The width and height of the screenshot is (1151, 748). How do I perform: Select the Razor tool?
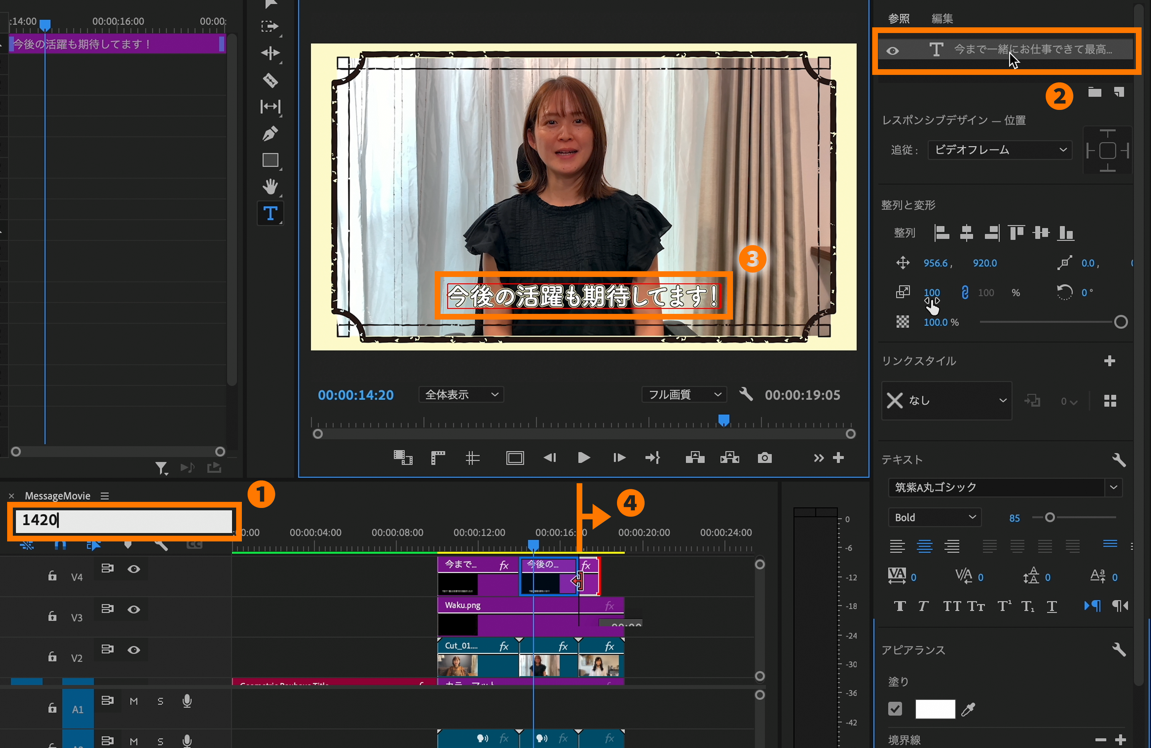pos(270,80)
